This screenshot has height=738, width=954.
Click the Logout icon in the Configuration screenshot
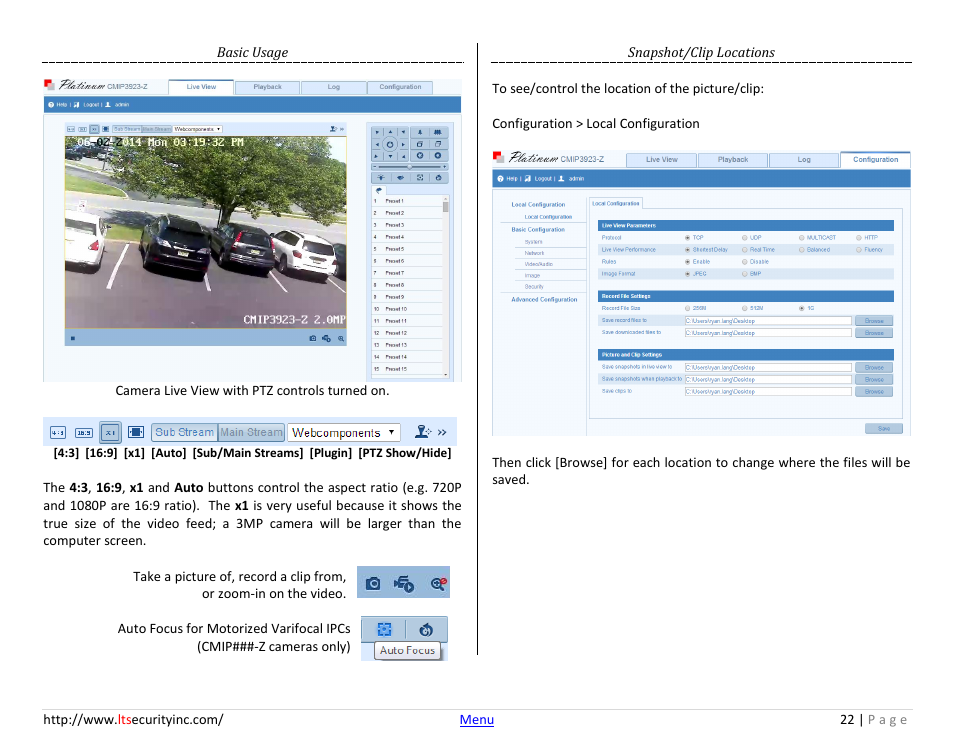pyautogui.click(x=527, y=178)
